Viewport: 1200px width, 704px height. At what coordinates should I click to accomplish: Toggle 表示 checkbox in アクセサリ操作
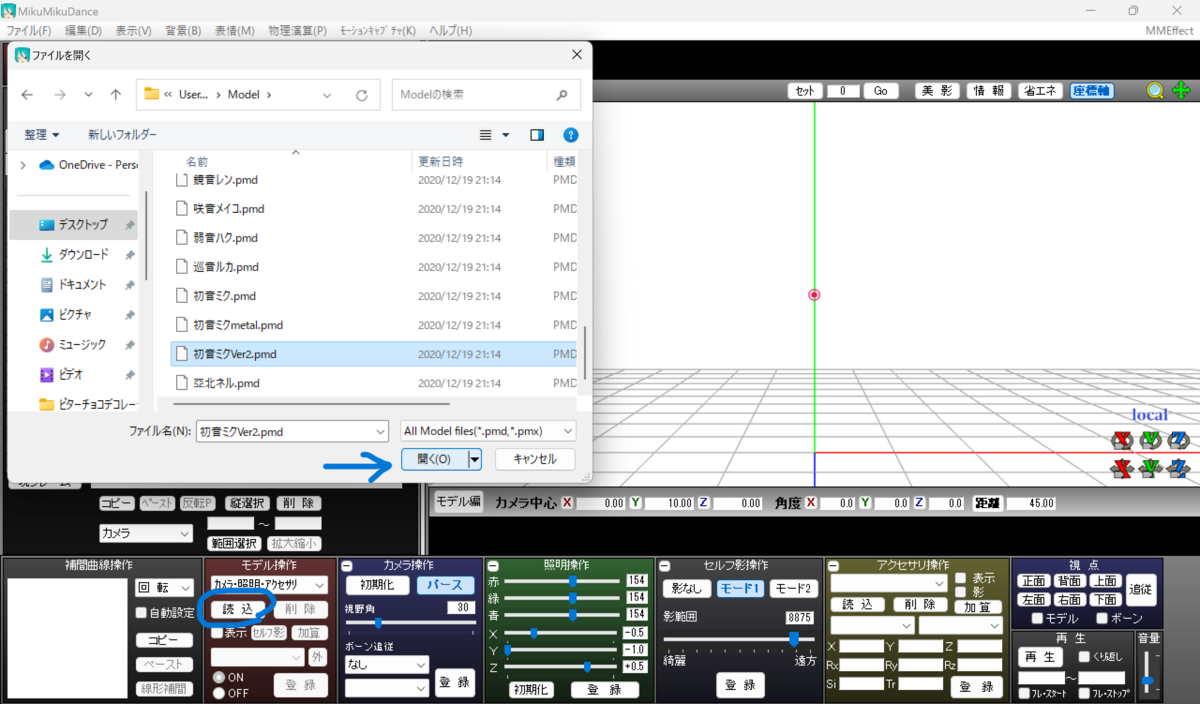960,578
